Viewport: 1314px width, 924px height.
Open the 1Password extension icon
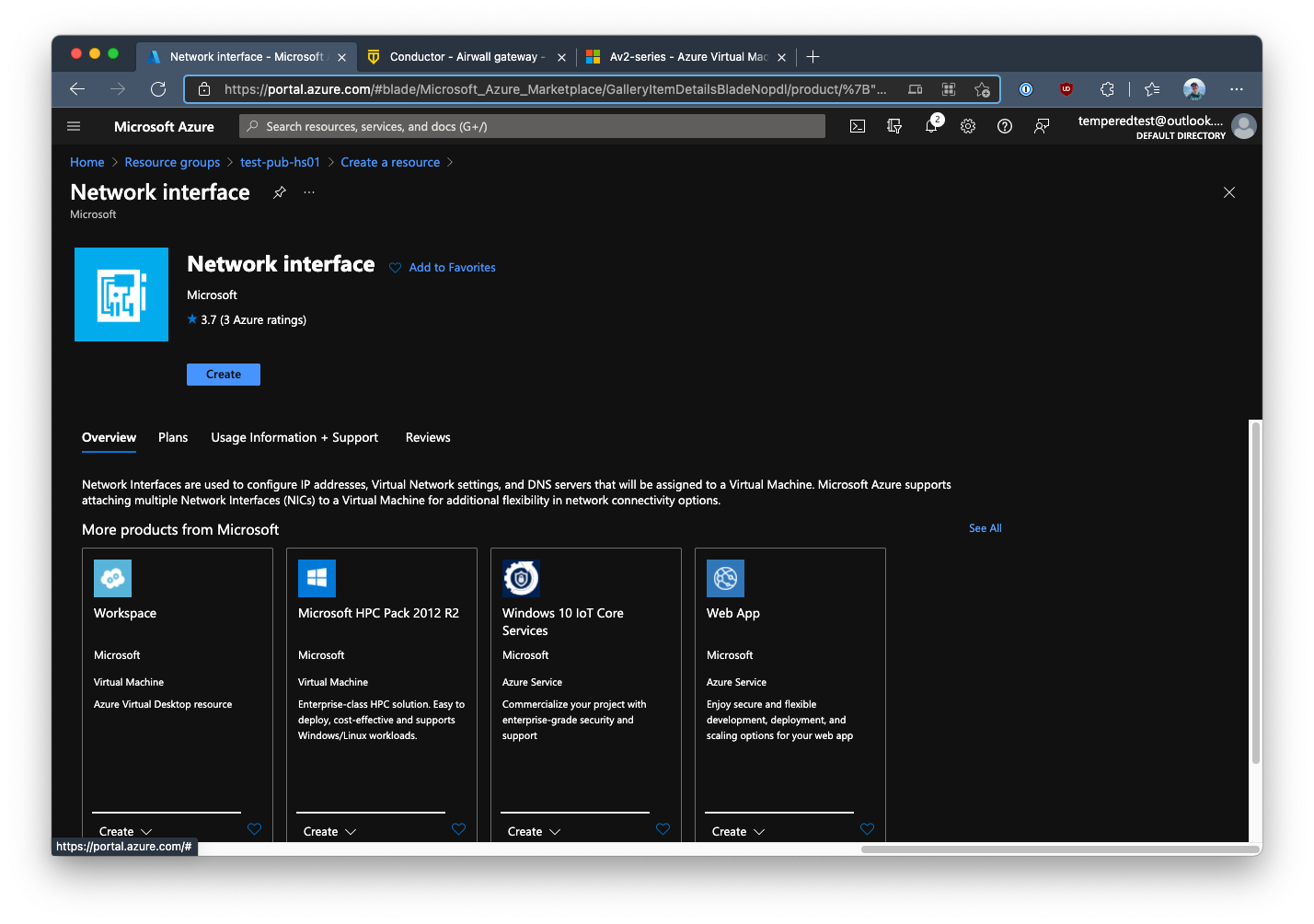(x=1026, y=89)
